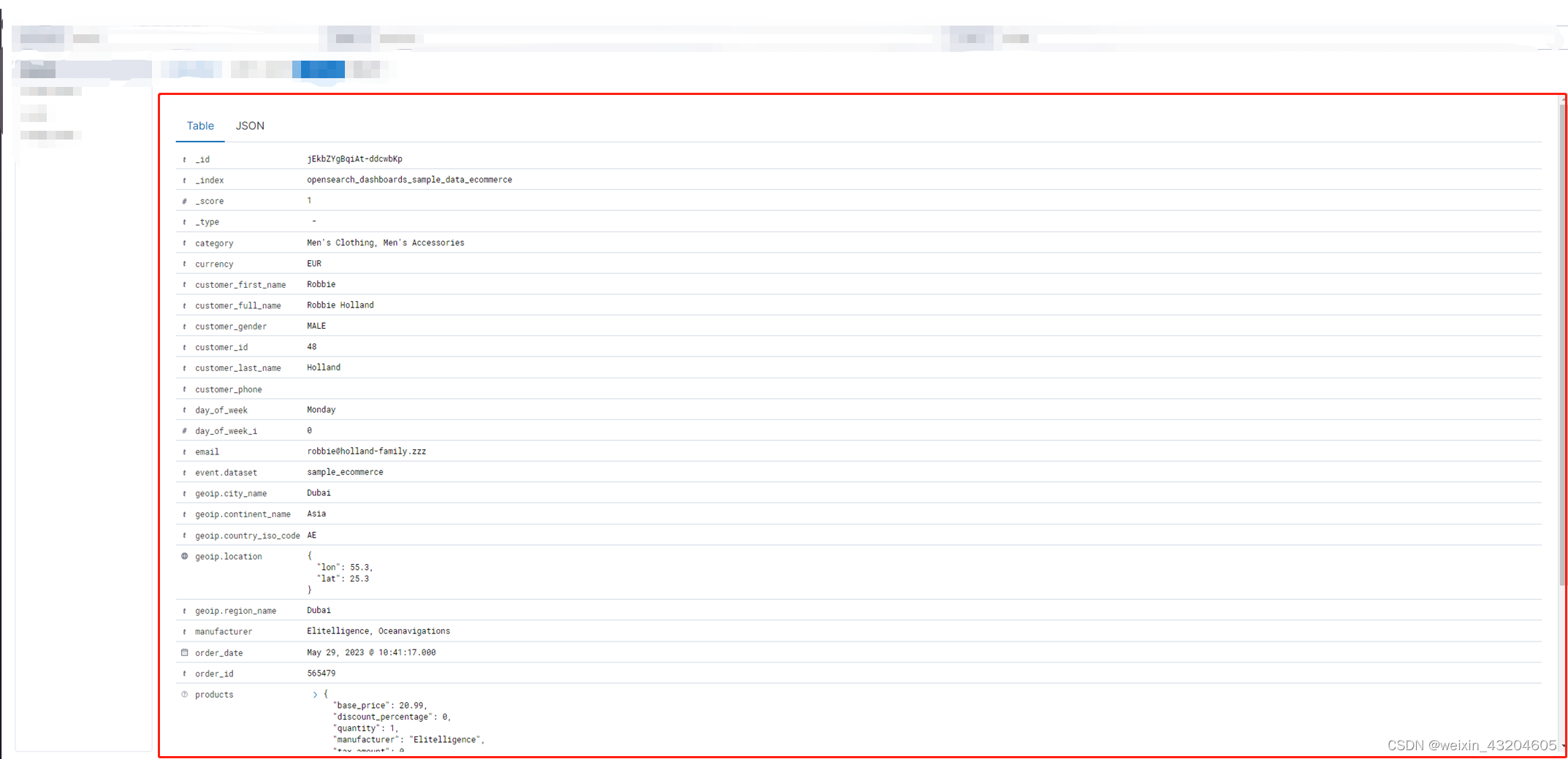Click the unknown-type icon next to products
The width and height of the screenshot is (1568, 759).
tap(184, 694)
